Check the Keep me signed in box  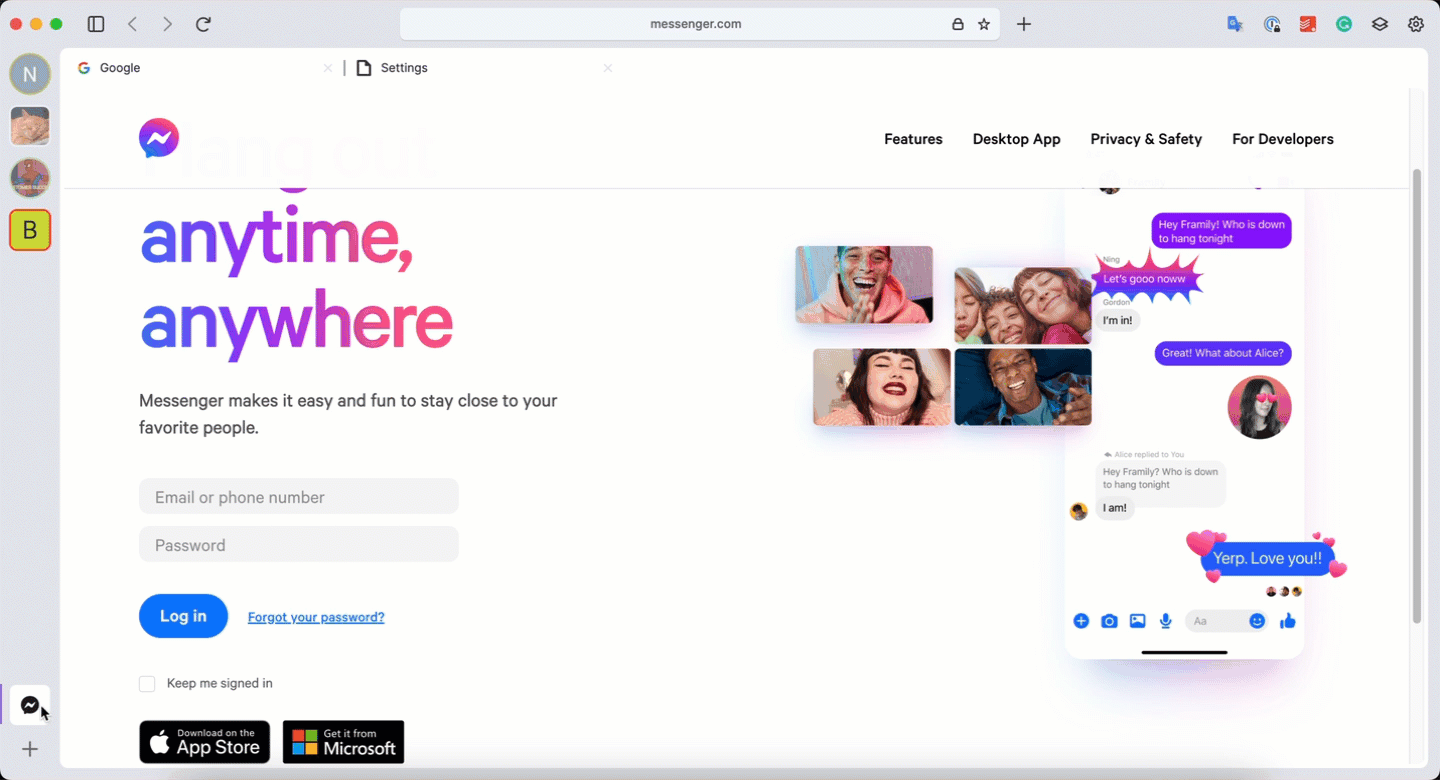pos(147,684)
